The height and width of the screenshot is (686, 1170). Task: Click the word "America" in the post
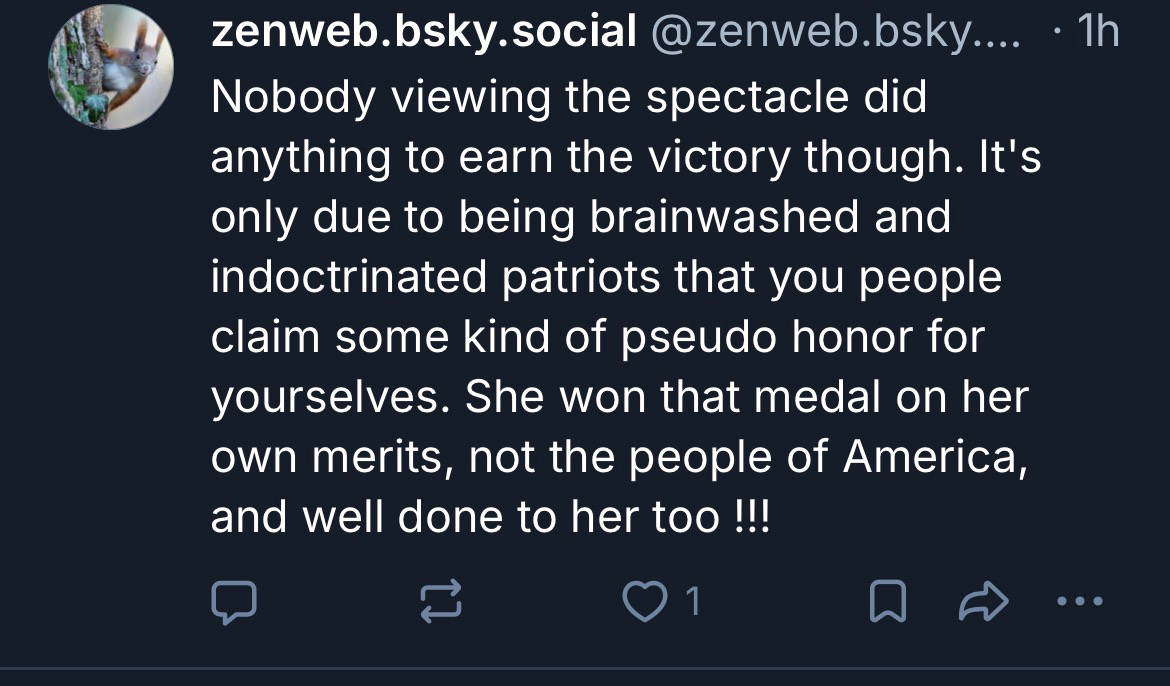click(x=932, y=457)
